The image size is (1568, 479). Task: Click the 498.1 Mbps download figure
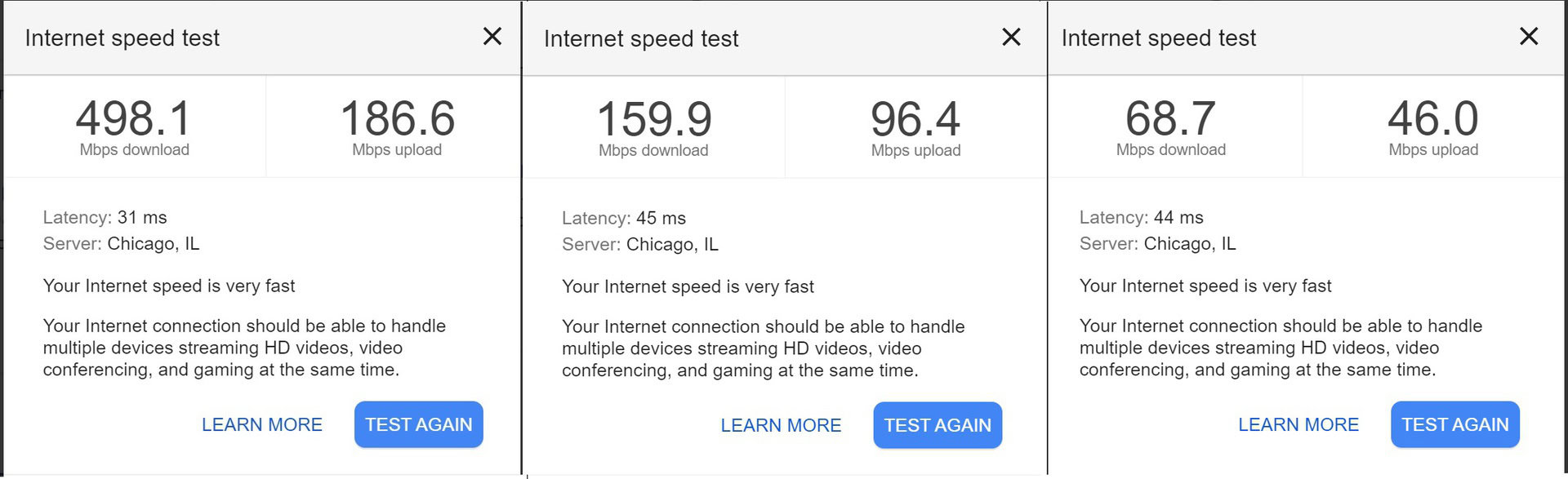(x=134, y=119)
